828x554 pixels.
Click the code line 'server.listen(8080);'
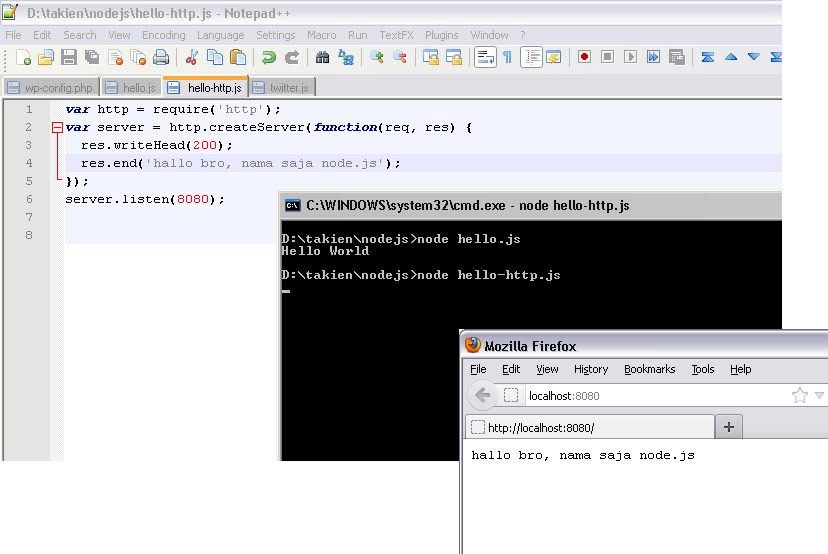(x=145, y=199)
